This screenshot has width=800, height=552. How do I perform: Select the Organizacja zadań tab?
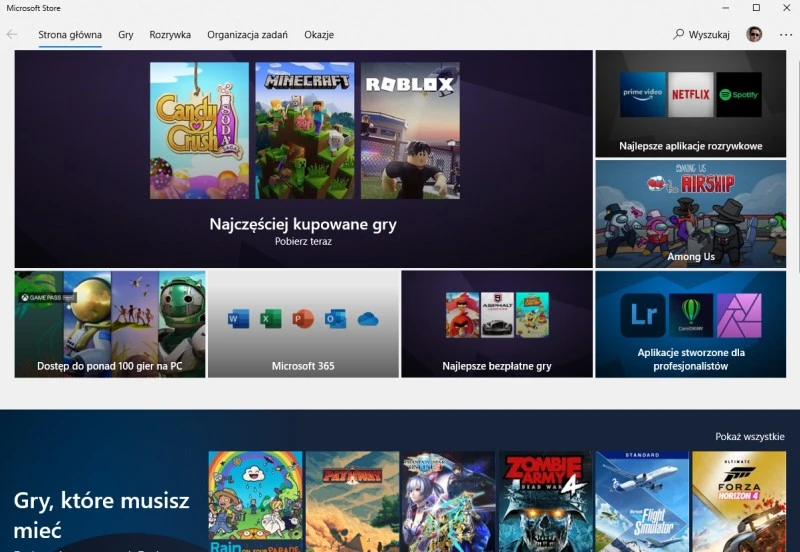pos(247,35)
